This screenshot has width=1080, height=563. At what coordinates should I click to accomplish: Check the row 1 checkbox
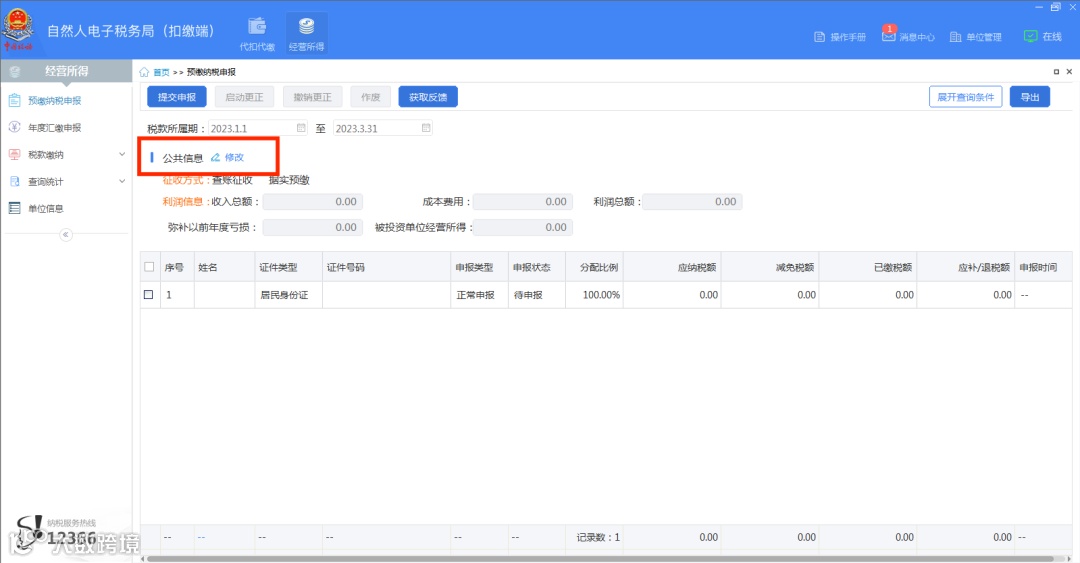(x=148, y=294)
